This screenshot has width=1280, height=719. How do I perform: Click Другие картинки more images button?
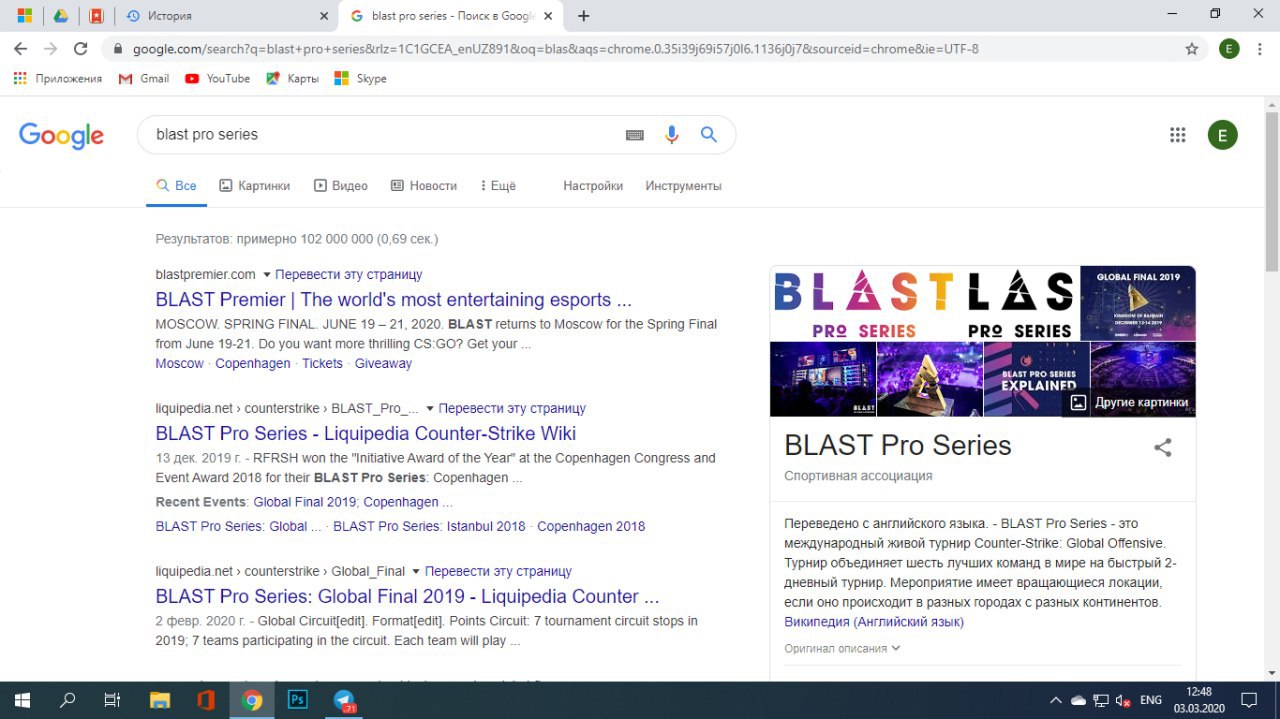1129,402
